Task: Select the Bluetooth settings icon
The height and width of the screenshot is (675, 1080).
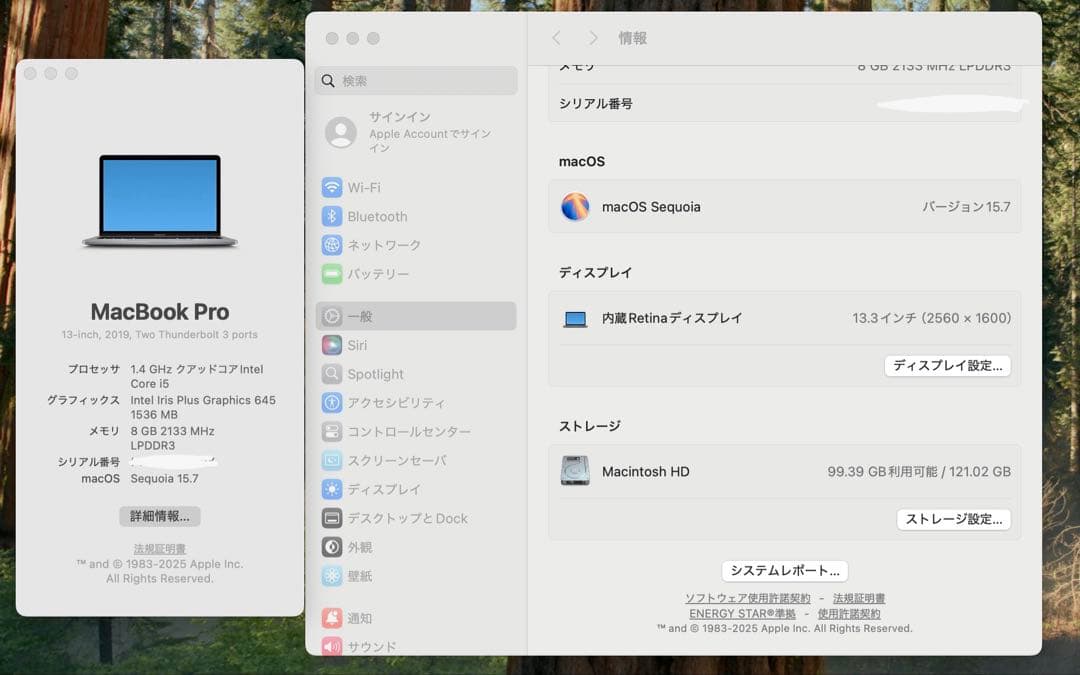Action: [375, 216]
